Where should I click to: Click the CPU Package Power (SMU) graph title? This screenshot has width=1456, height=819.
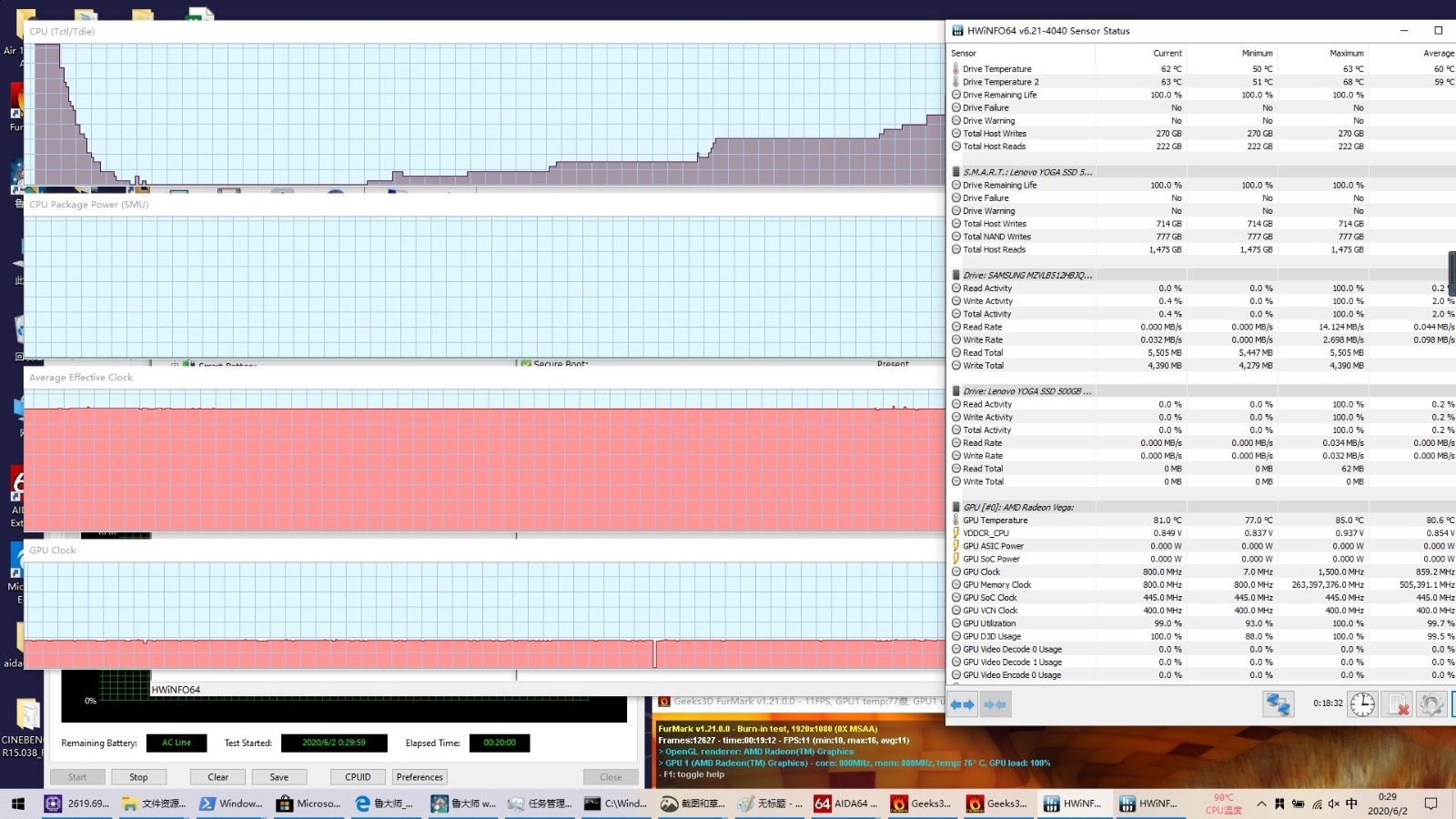tap(88, 205)
